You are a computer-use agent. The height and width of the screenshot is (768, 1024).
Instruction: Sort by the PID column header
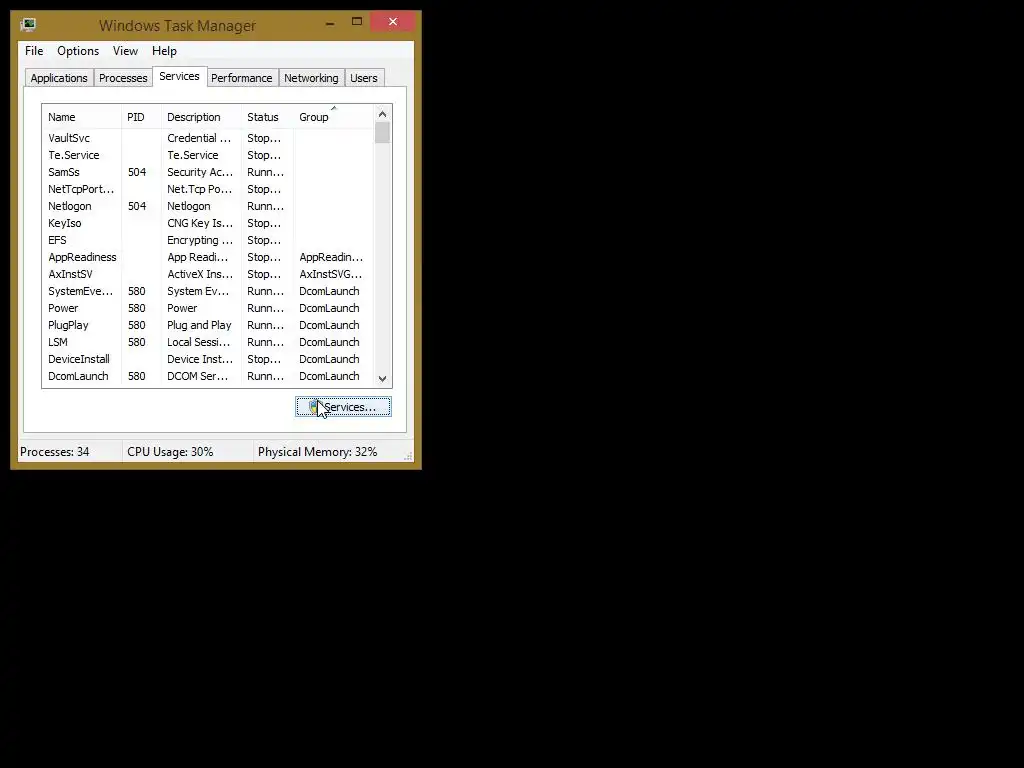click(x=141, y=118)
